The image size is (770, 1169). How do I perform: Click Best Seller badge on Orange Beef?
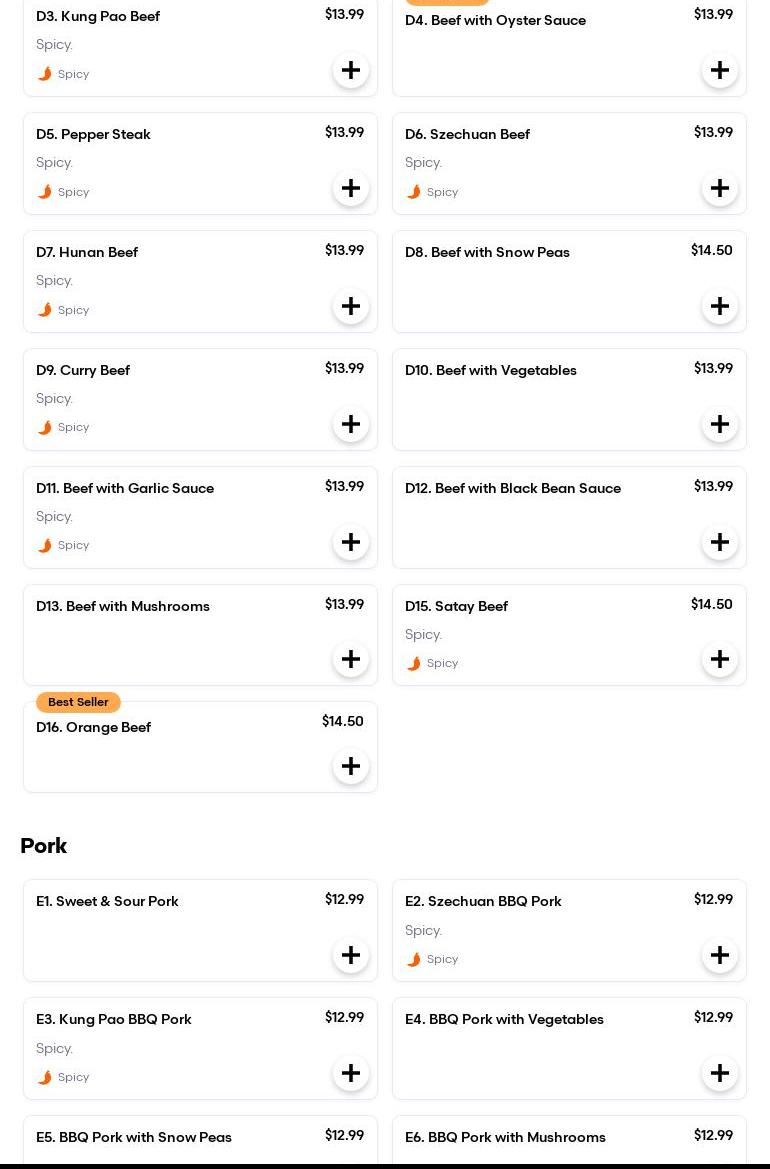pos(78,702)
